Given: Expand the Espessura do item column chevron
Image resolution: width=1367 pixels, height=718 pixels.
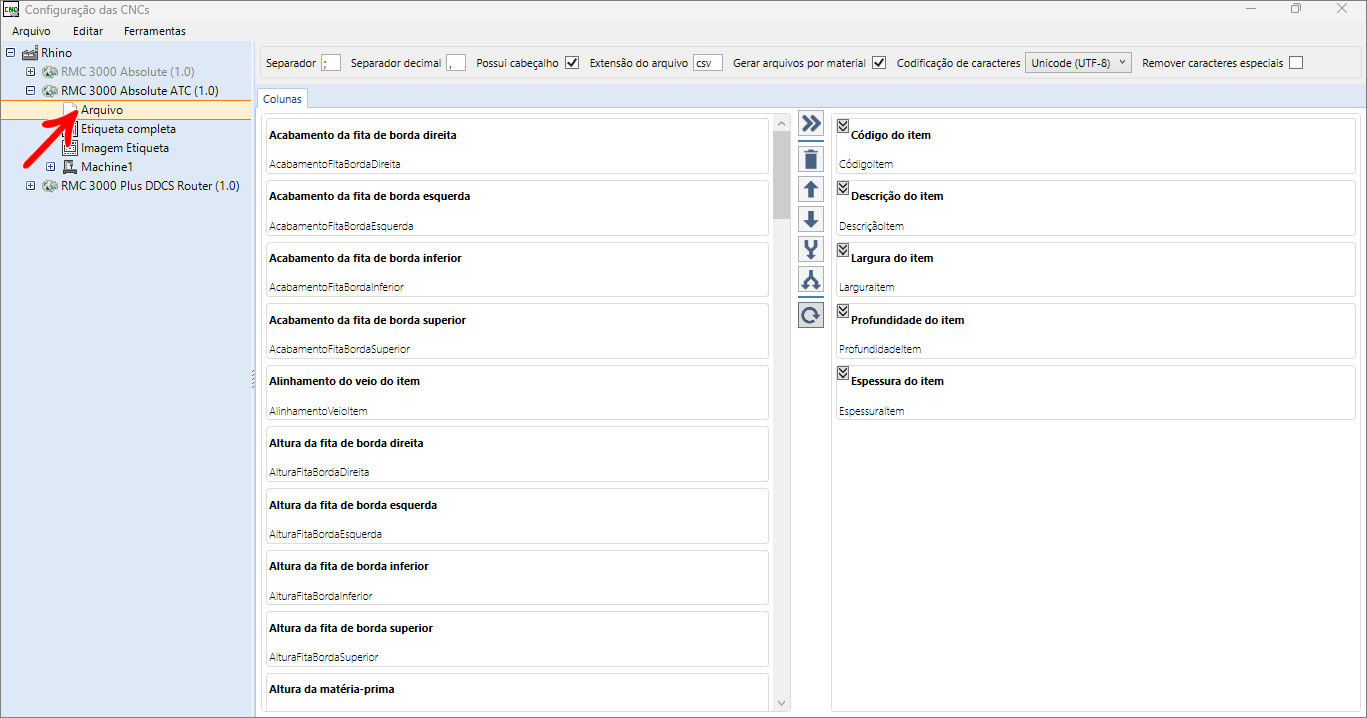Looking at the screenshot, I should (842, 372).
